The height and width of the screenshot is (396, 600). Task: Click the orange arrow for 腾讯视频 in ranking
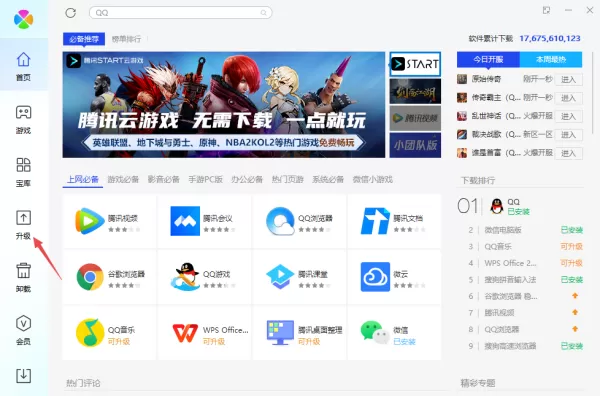click(x=575, y=313)
